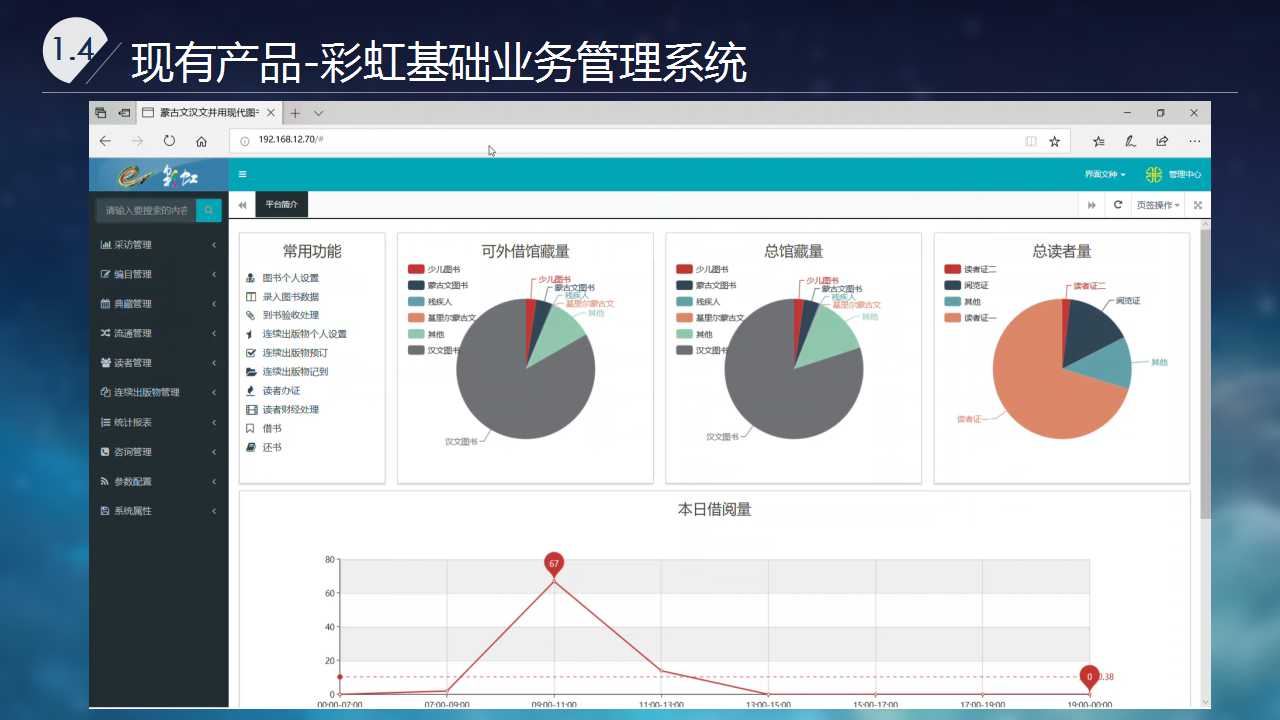Select the 平台简介 tab
Viewport: 1280px width, 720px height.
click(x=281, y=204)
